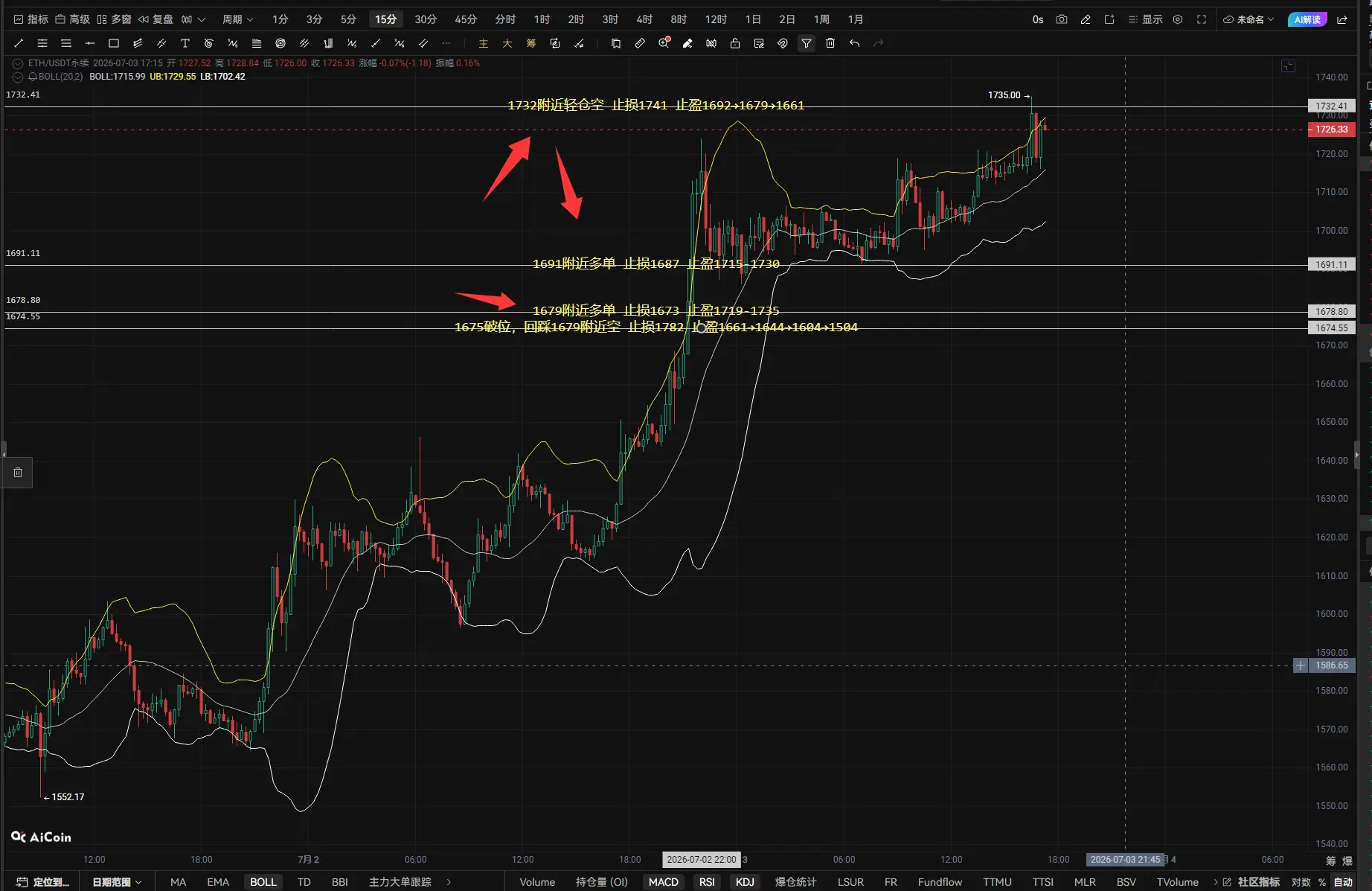This screenshot has width=1372, height=891.
Task: Expand the 日期范围 date range dropdown
Action: [117, 882]
